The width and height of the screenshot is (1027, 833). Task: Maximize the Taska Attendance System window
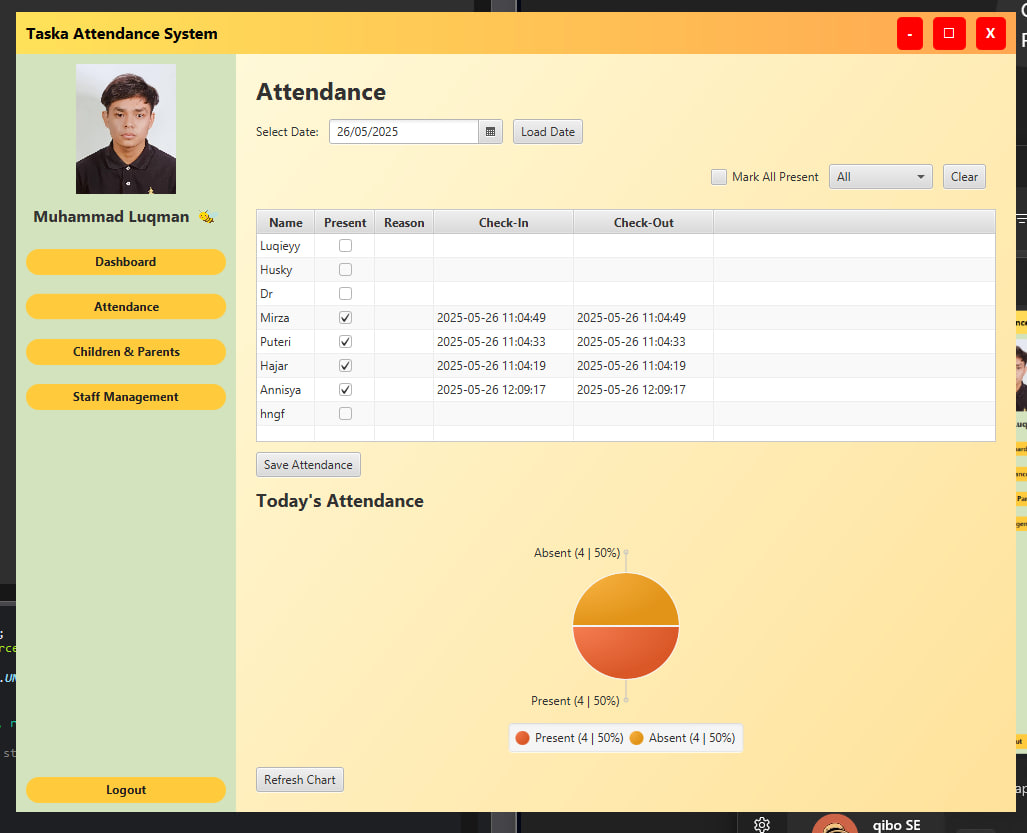949,33
